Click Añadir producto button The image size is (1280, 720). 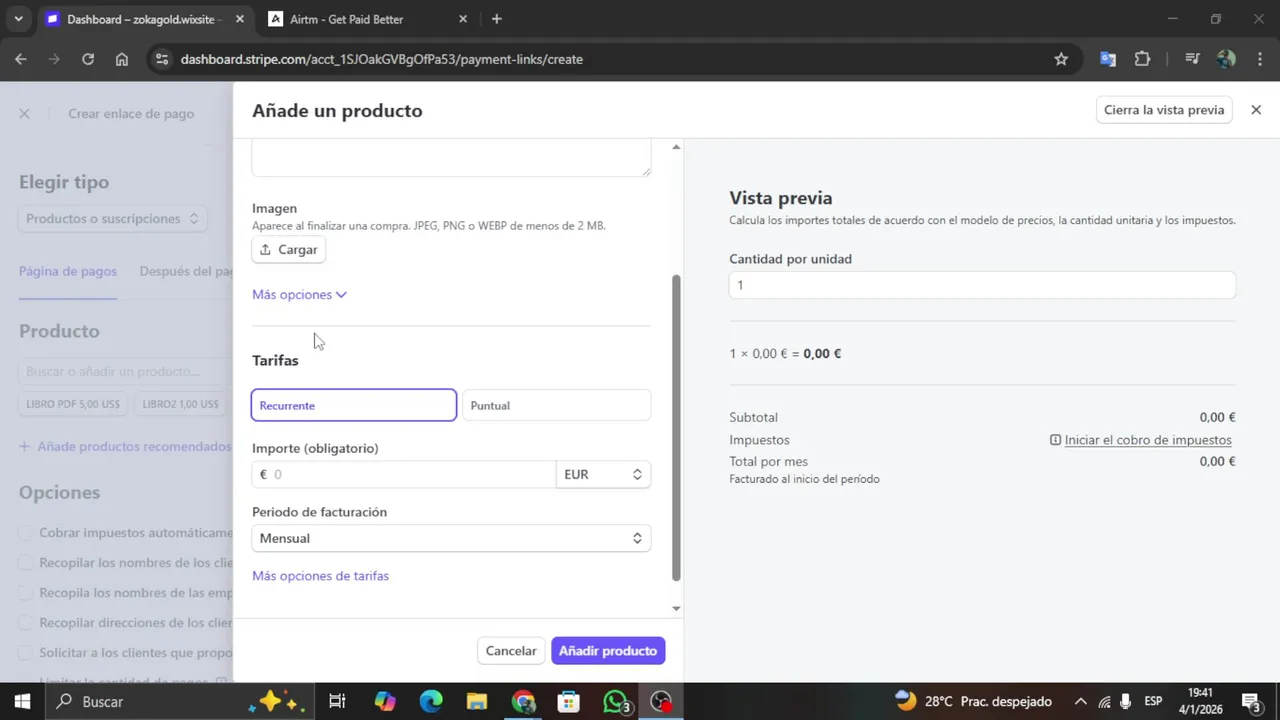point(608,651)
